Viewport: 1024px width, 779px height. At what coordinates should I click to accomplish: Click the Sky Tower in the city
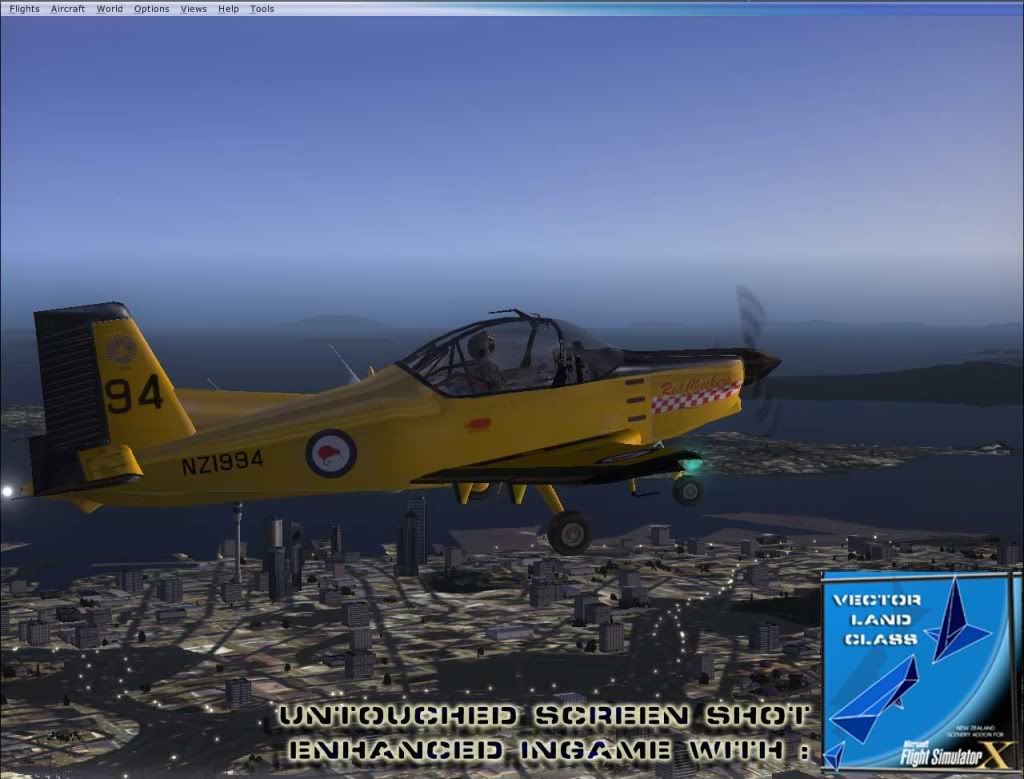click(237, 540)
